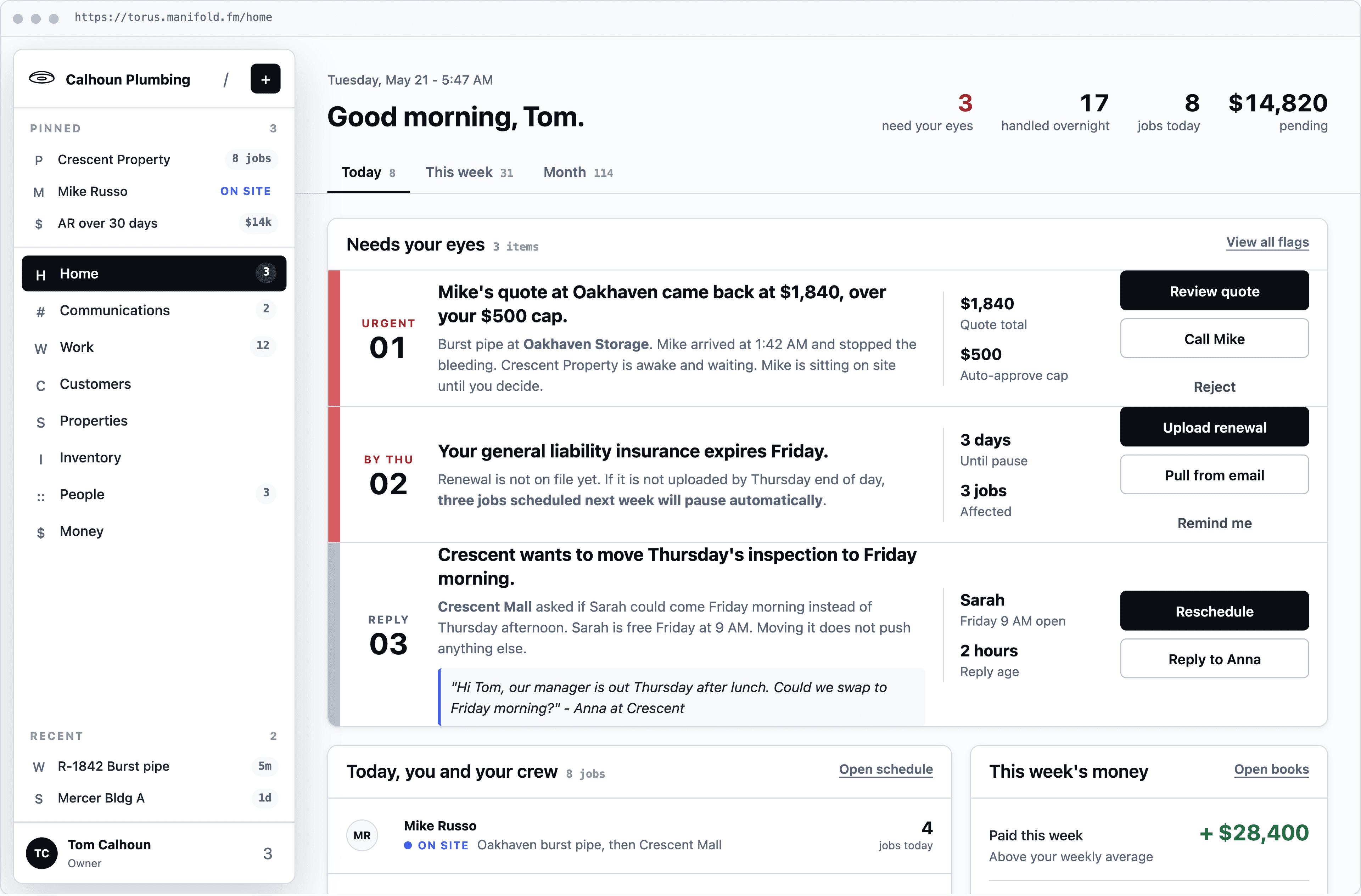This screenshot has width=1361, height=896.
Task: Click Remind me for the insurance item
Action: pyautogui.click(x=1214, y=523)
